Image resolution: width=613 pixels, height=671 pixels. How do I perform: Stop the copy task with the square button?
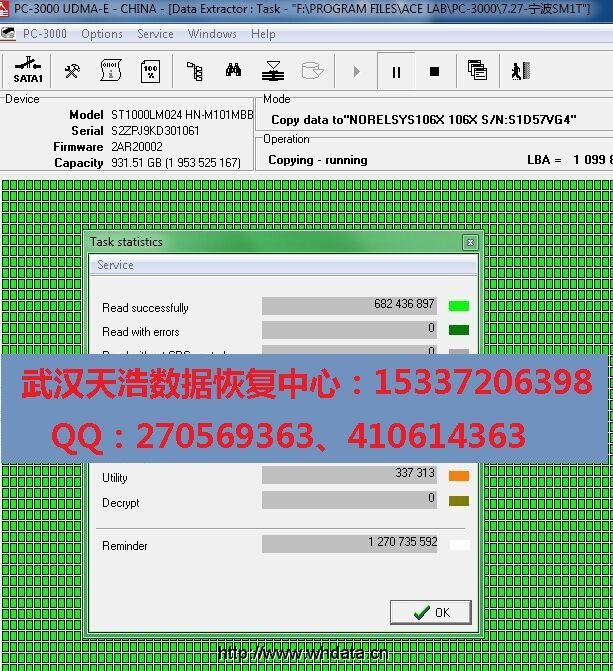[434, 71]
